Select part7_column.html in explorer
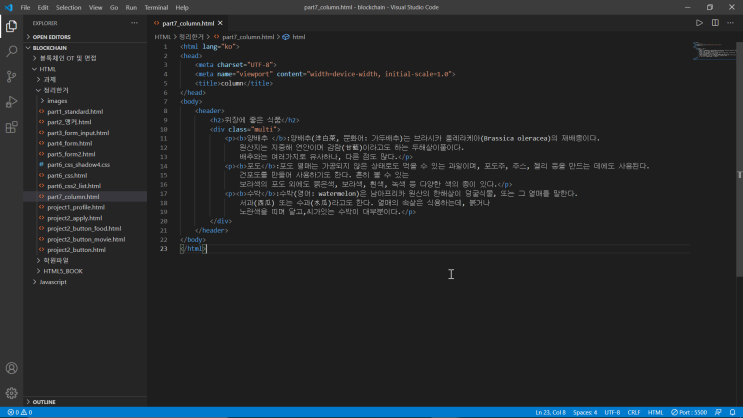 click(85, 197)
